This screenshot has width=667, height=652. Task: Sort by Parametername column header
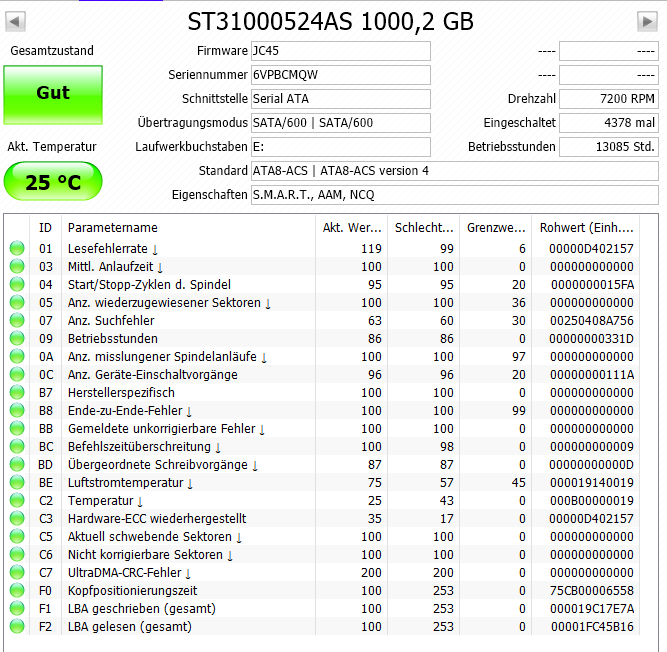tap(188, 228)
